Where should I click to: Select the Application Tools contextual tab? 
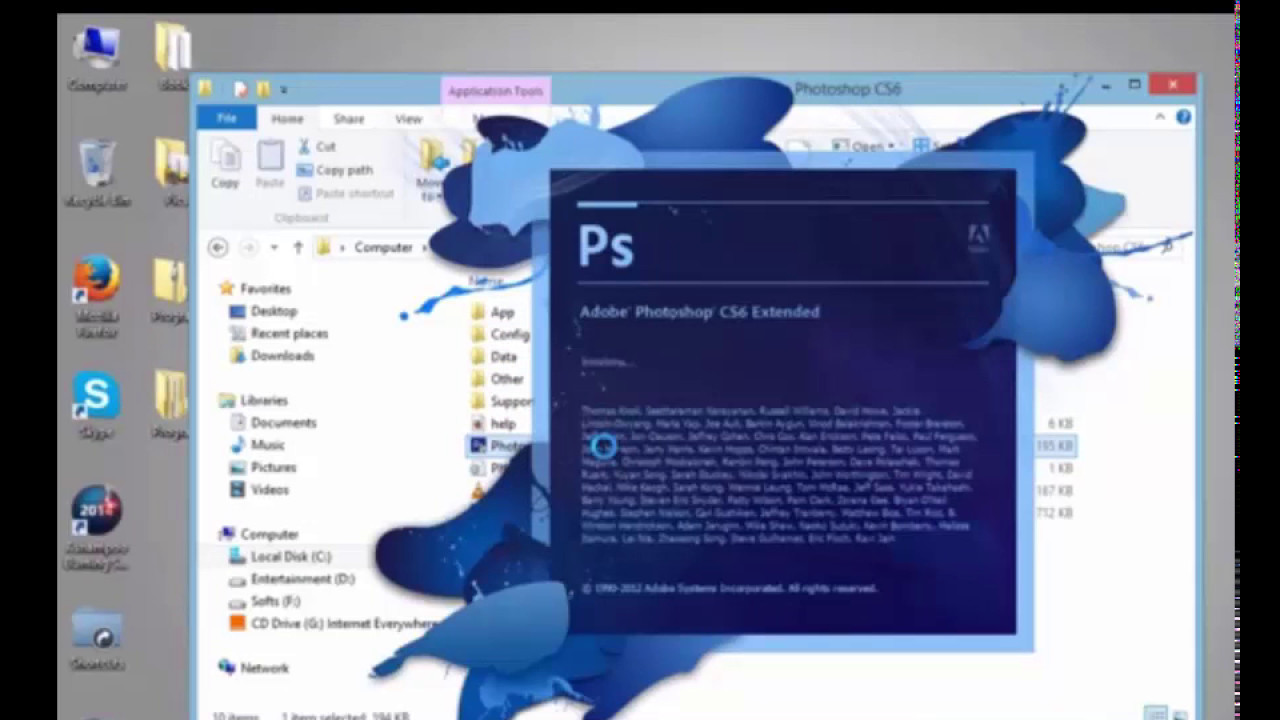[x=495, y=91]
